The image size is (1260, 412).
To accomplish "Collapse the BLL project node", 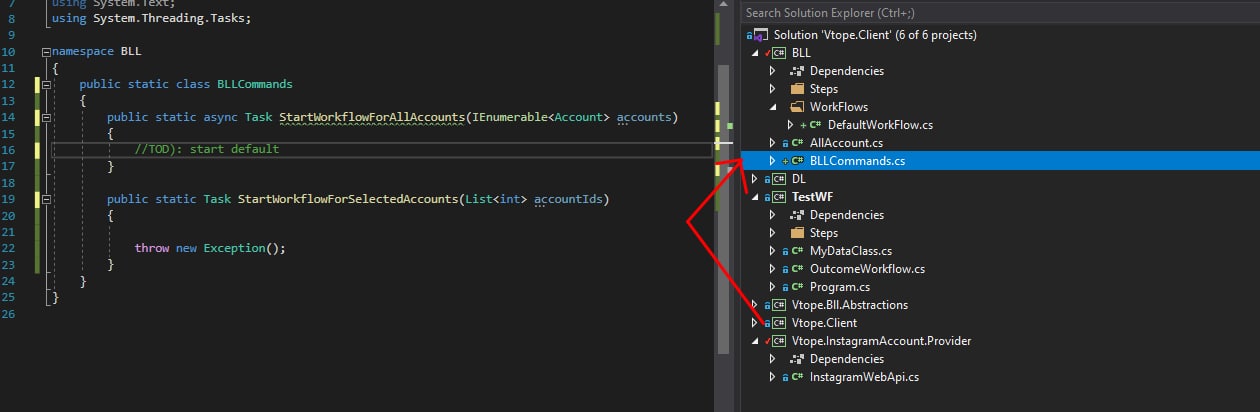I will (755, 53).
